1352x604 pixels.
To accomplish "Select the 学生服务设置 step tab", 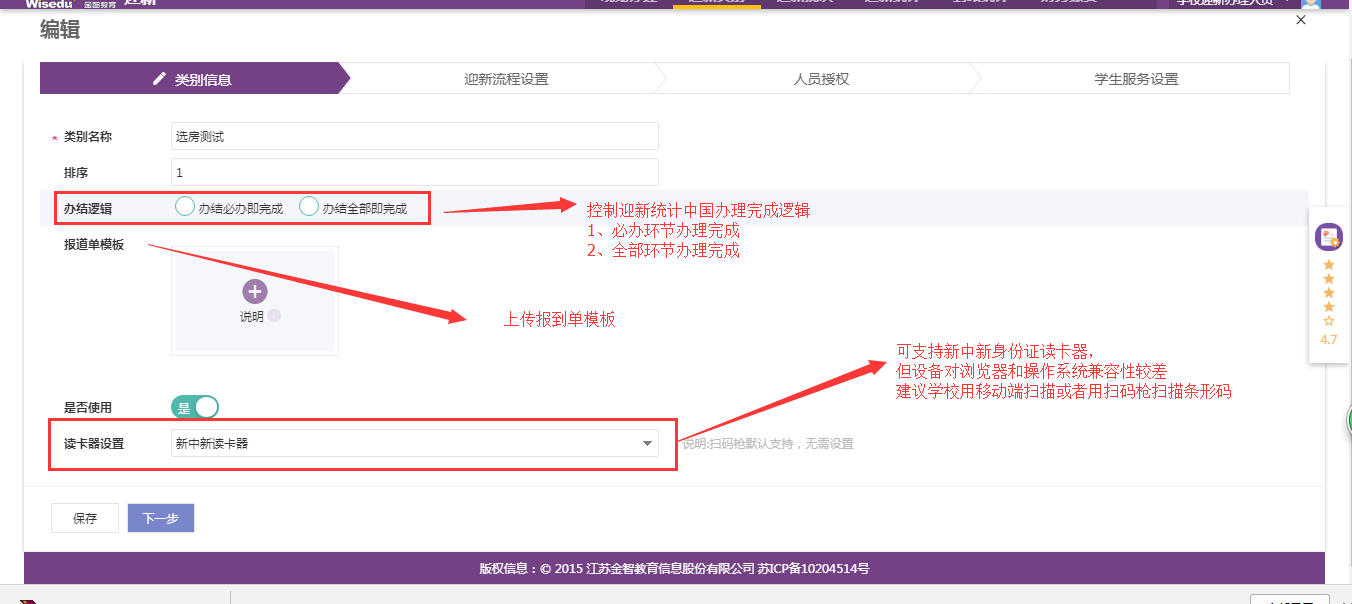I will point(1136,79).
